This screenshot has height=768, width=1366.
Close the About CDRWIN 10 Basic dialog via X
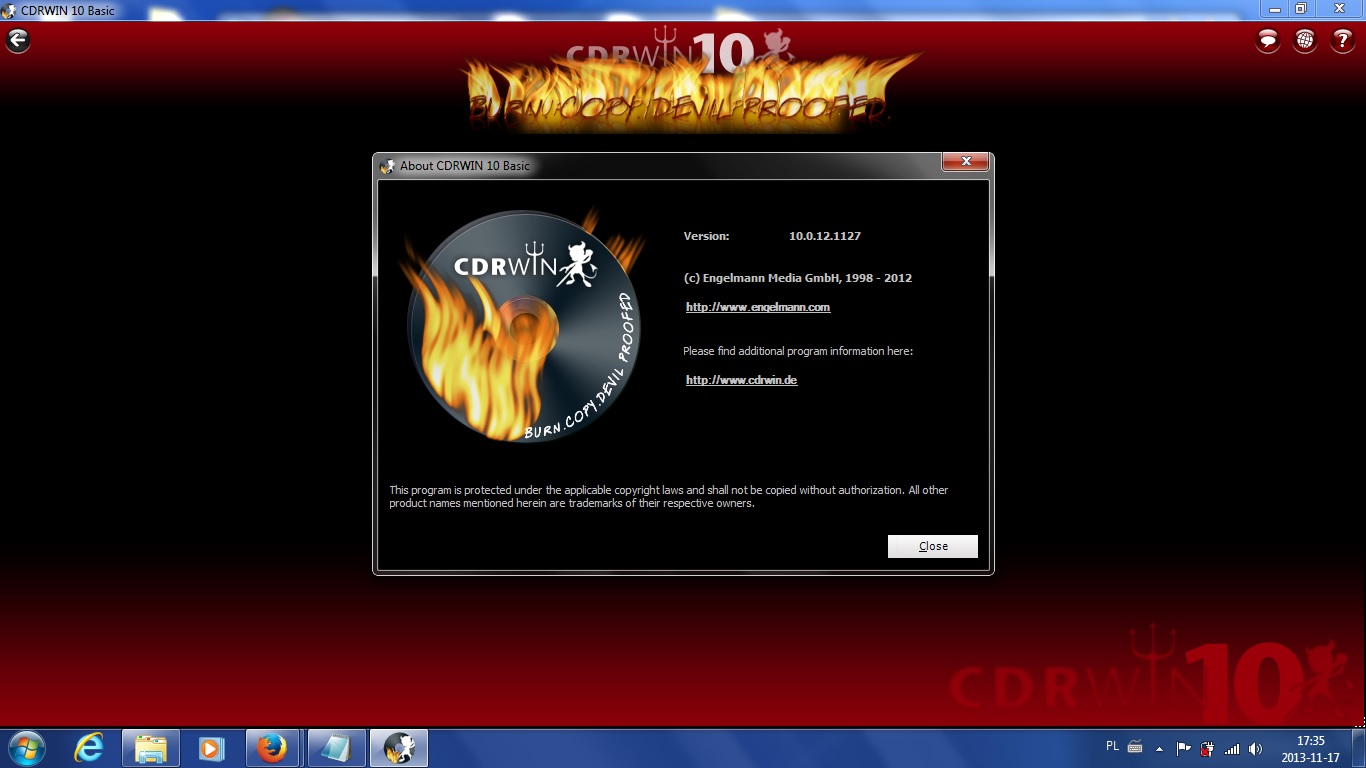(x=966, y=161)
